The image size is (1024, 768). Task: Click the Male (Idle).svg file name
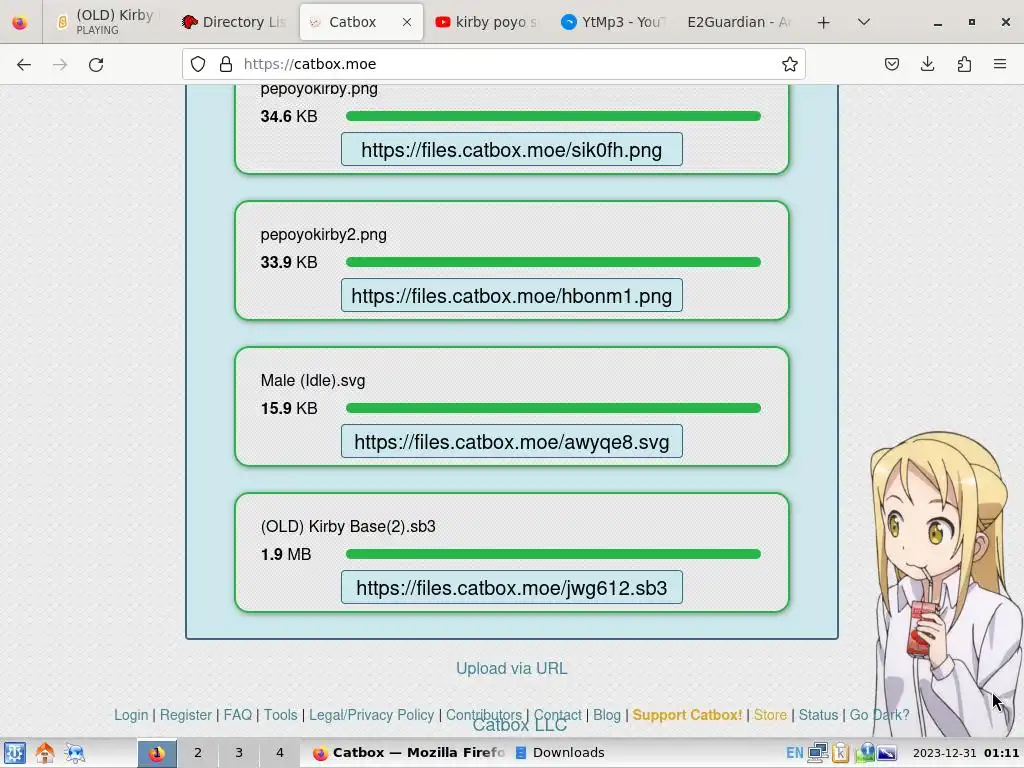point(313,380)
